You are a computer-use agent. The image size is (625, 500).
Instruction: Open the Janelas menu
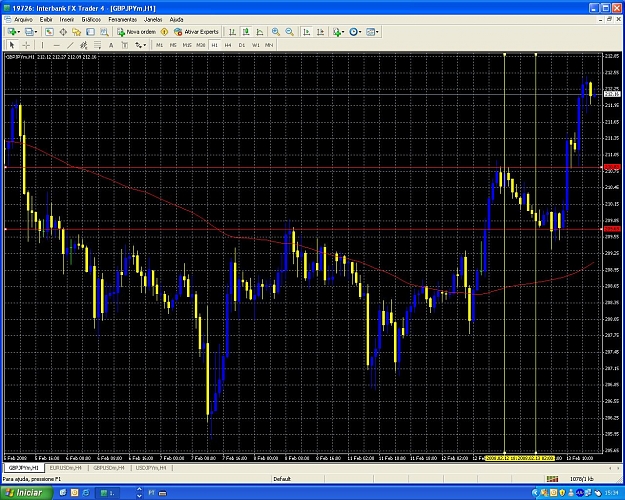153,20
